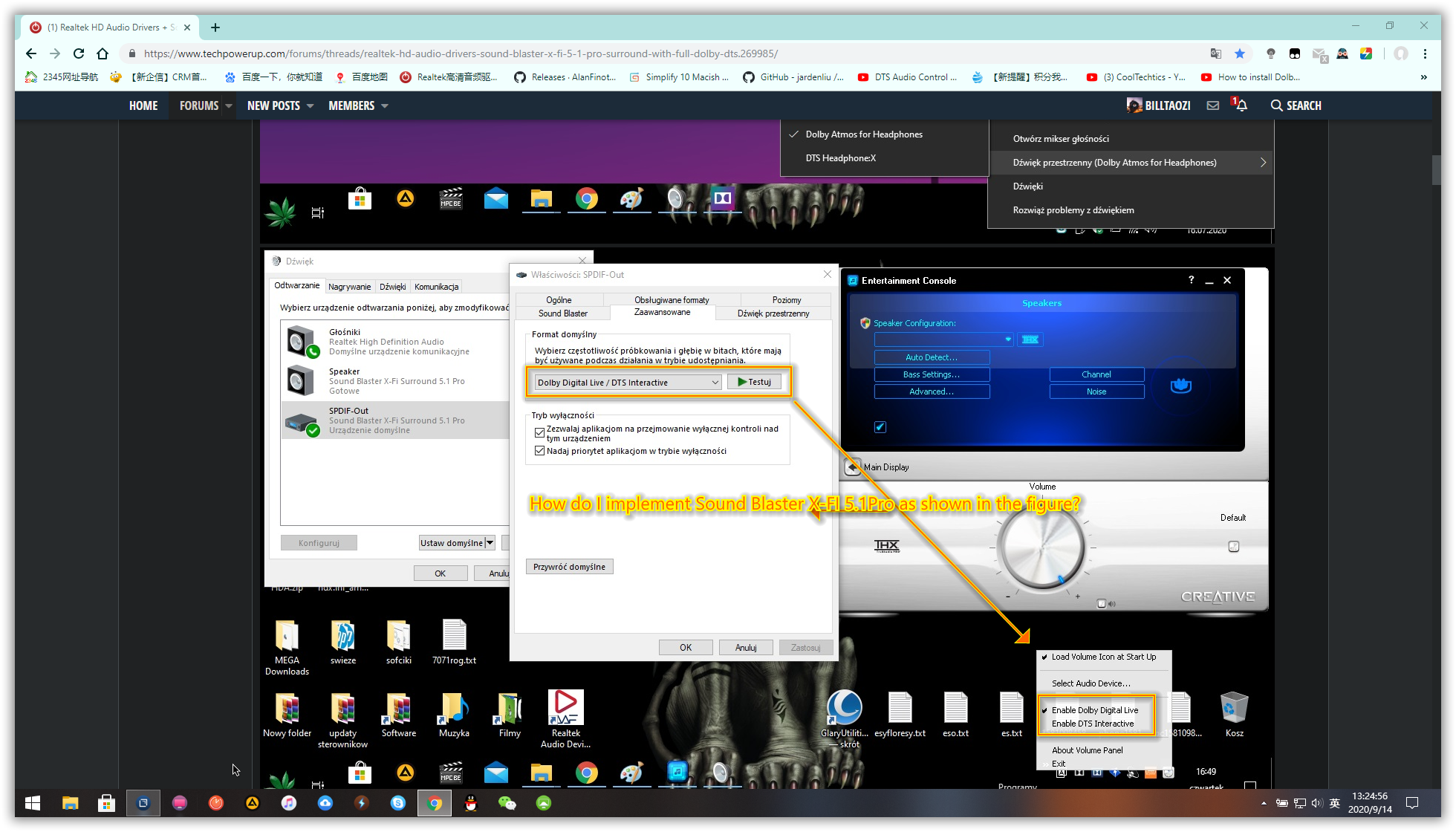Click the tray network icon
Screen dimensions: 1456x832
point(1299,803)
